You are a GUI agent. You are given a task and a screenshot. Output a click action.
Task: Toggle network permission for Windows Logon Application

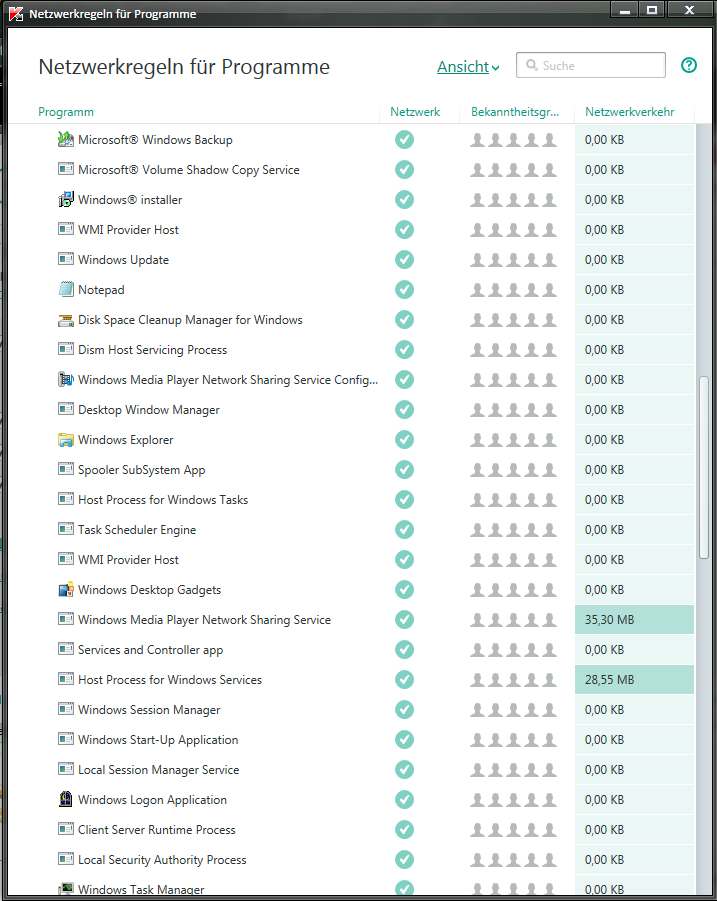[x=404, y=799]
